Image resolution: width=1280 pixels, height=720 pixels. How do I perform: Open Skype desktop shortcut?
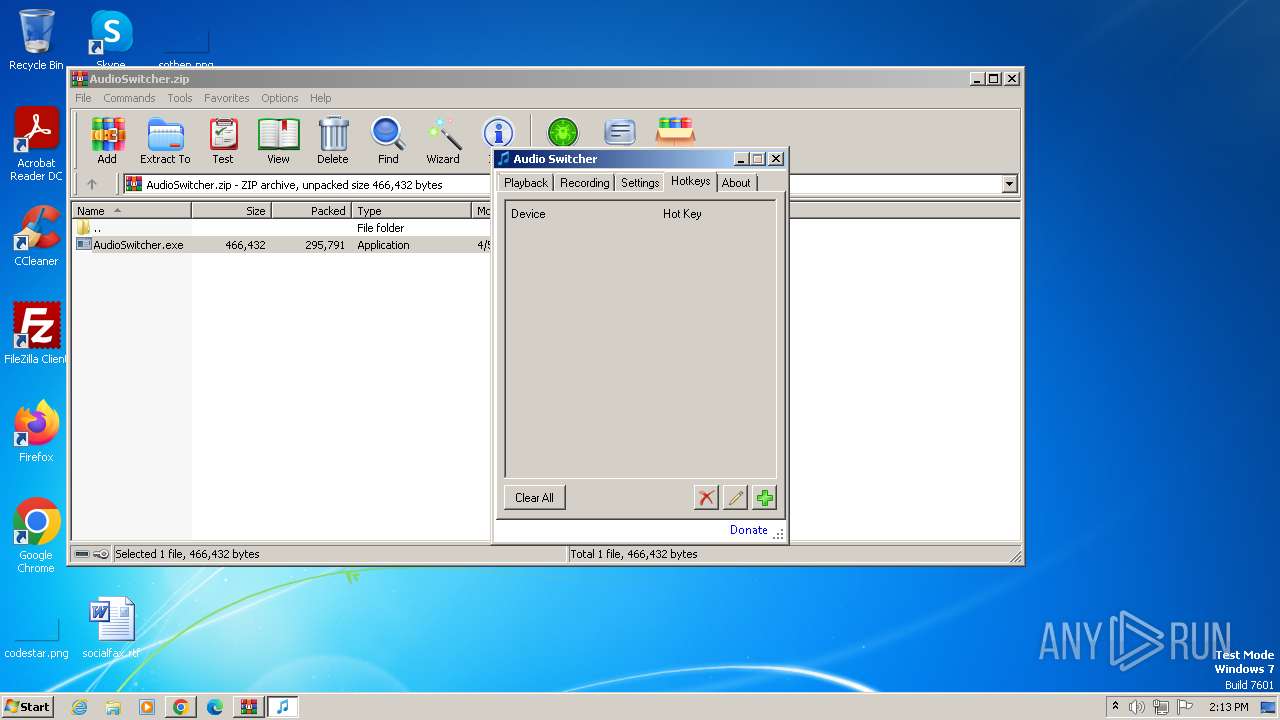111,40
